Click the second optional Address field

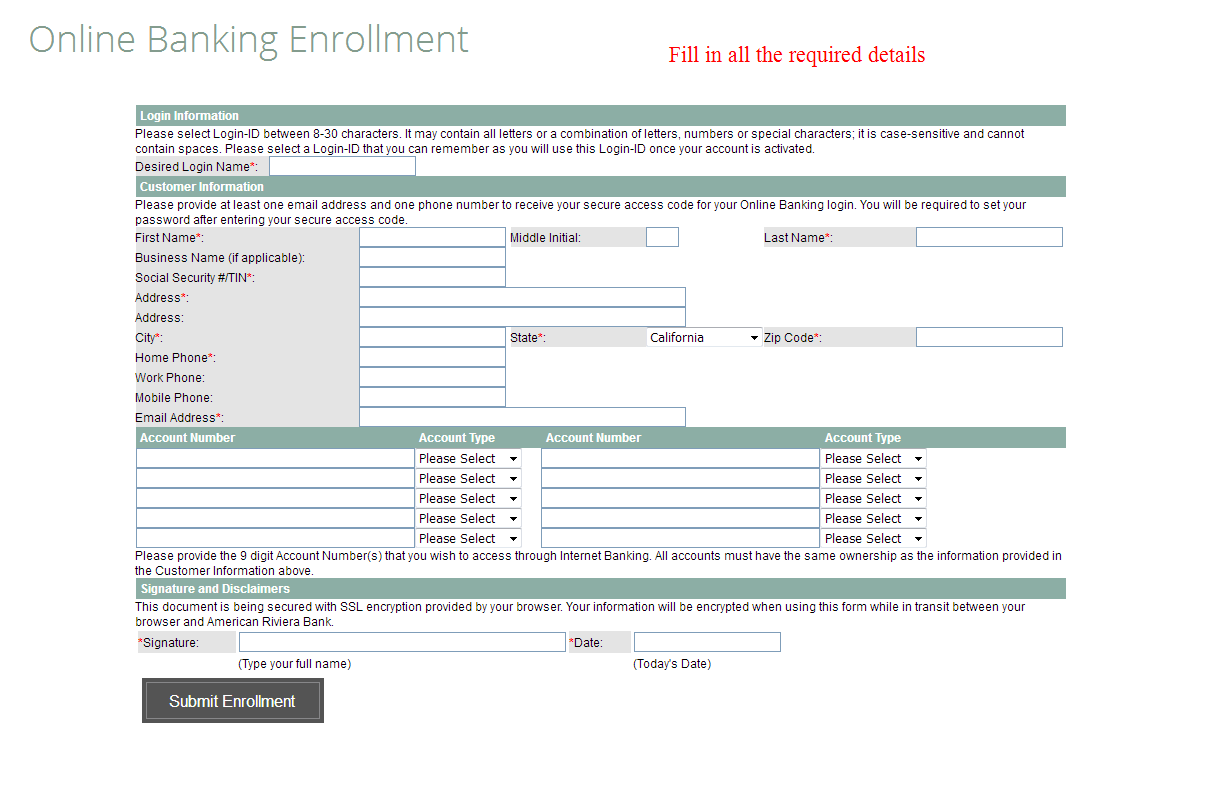522,317
